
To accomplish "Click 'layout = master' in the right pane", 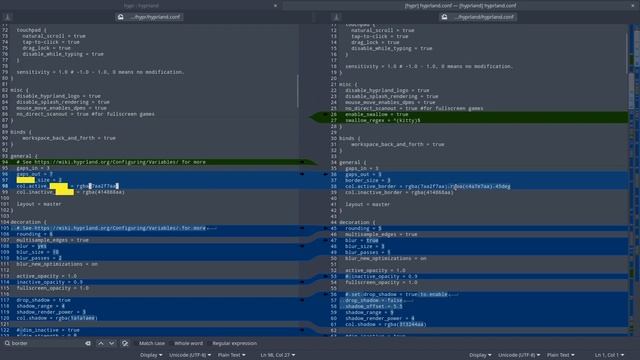I will (x=367, y=204).
